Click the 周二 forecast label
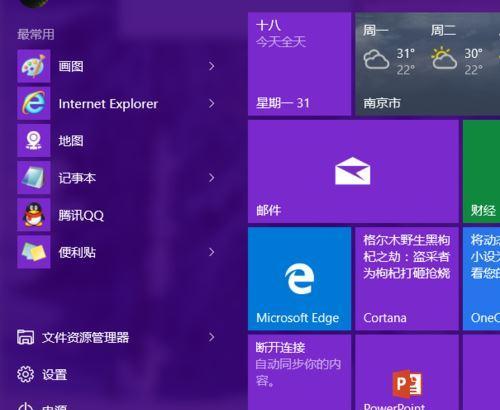 coord(443,31)
